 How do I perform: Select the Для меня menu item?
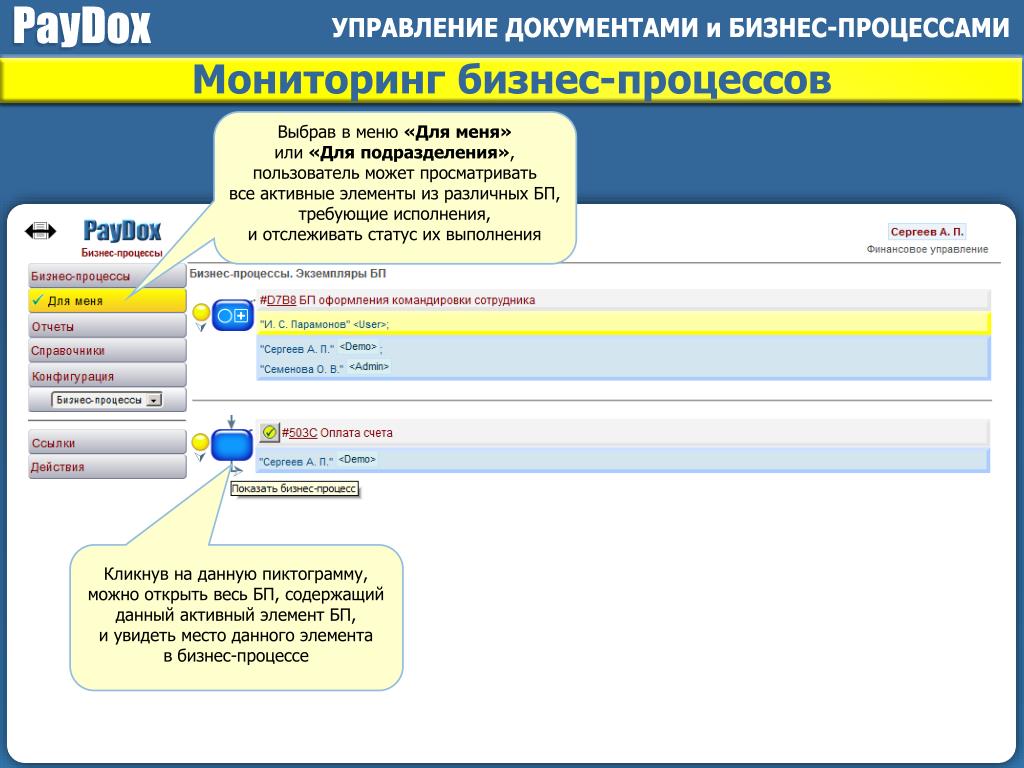[x=107, y=300]
